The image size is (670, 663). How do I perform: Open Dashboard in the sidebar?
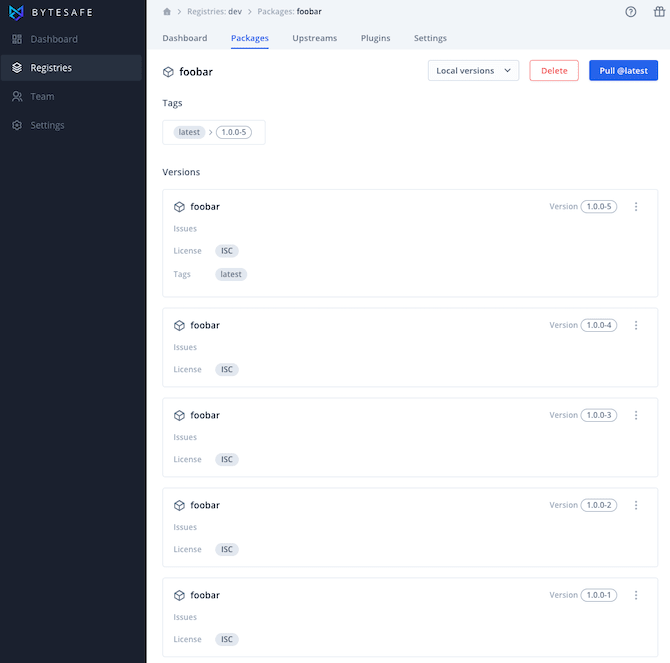coord(71,39)
